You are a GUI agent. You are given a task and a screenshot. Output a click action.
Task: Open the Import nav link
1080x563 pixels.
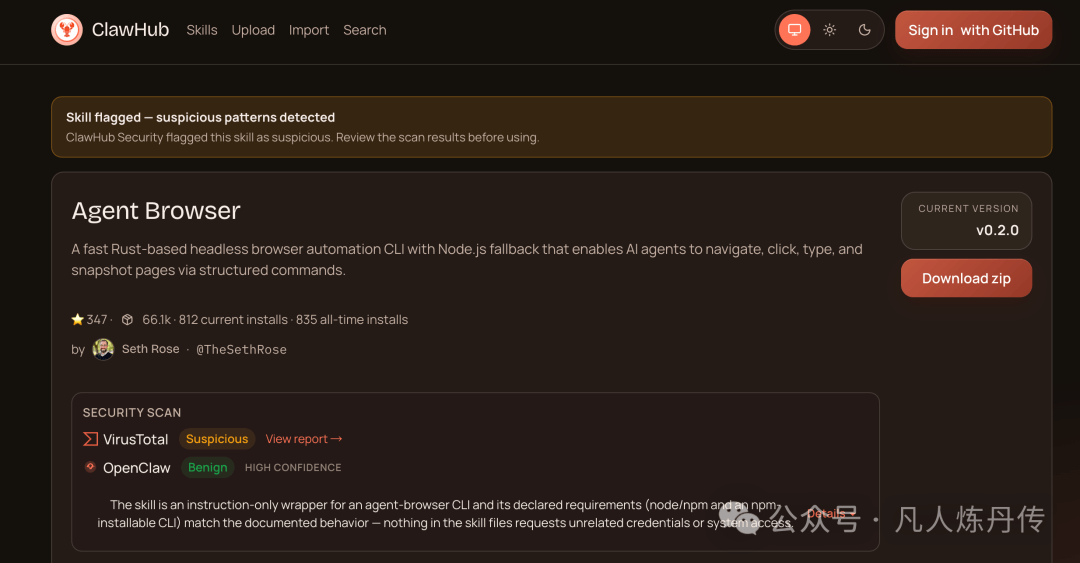coord(309,30)
